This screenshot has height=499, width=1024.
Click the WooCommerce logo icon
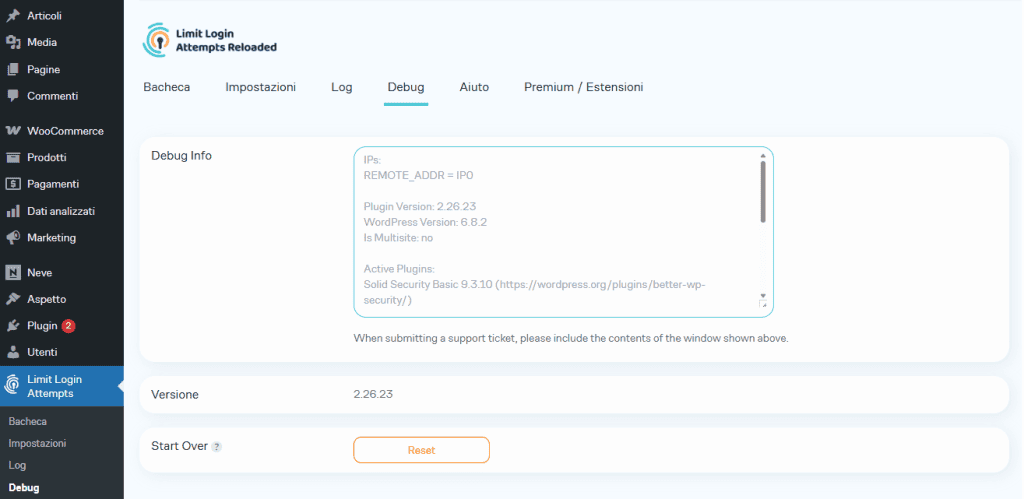[x=13, y=131]
